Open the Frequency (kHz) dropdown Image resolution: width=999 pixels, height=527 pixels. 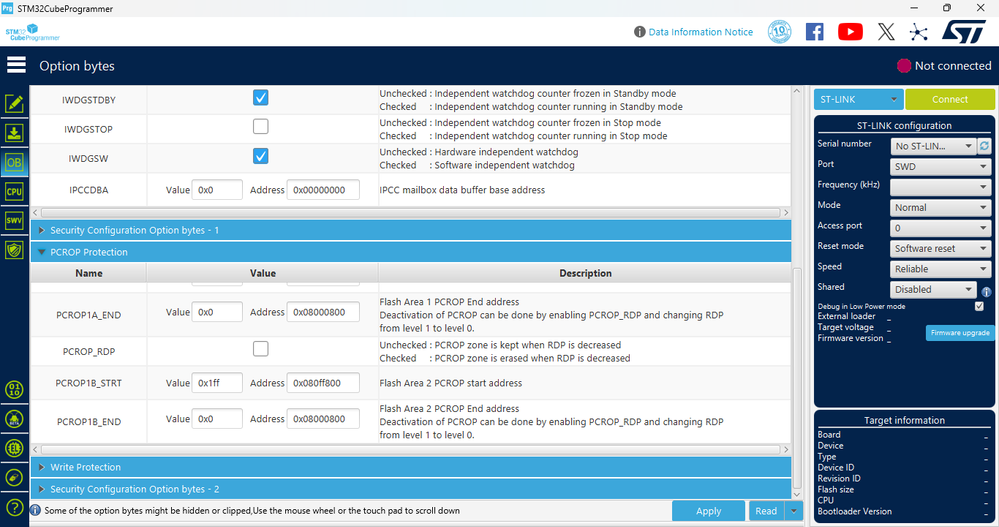coord(940,187)
